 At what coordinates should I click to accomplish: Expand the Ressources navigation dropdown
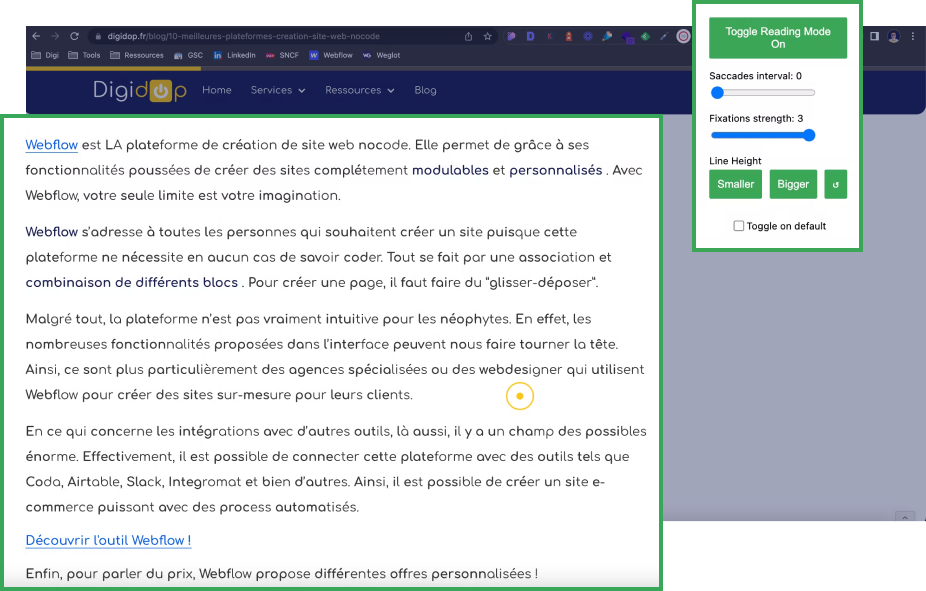point(360,90)
